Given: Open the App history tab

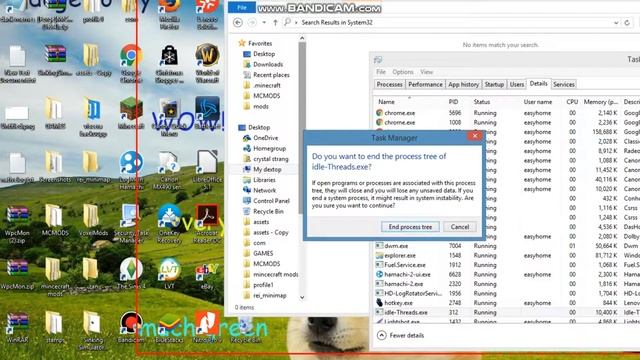Looking at the screenshot, I should pos(463,84).
